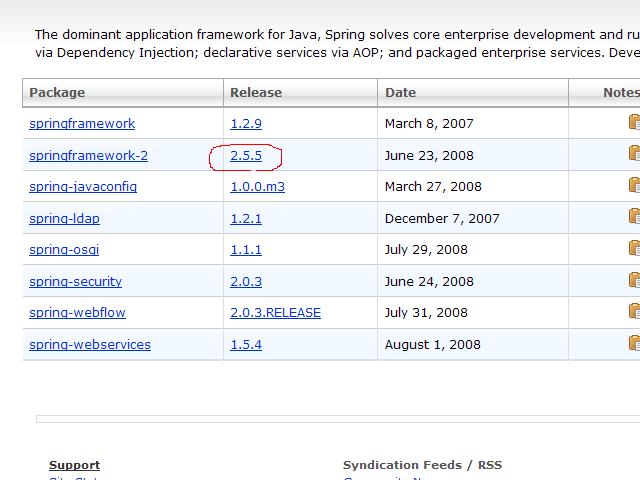Viewport: 640px width, 480px height.
Task: Select the date March 27, 2008
Action: 433,187
